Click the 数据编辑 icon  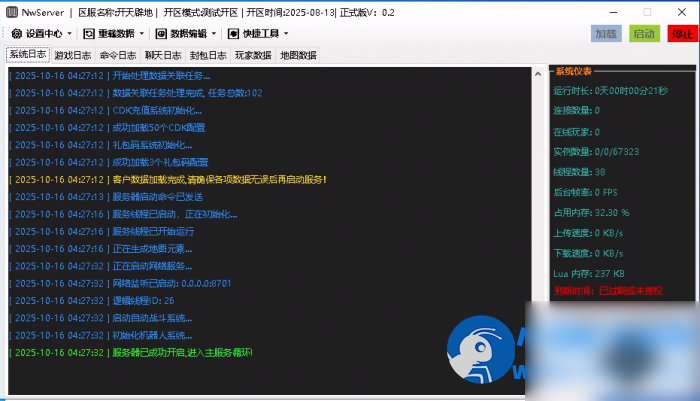point(161,33)
